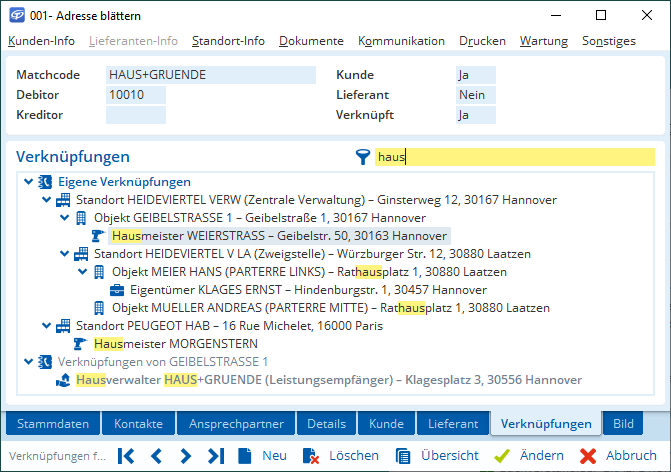Go to previous record arrow
This screenshot has height=472, width=671.
[x=156, y=456]
